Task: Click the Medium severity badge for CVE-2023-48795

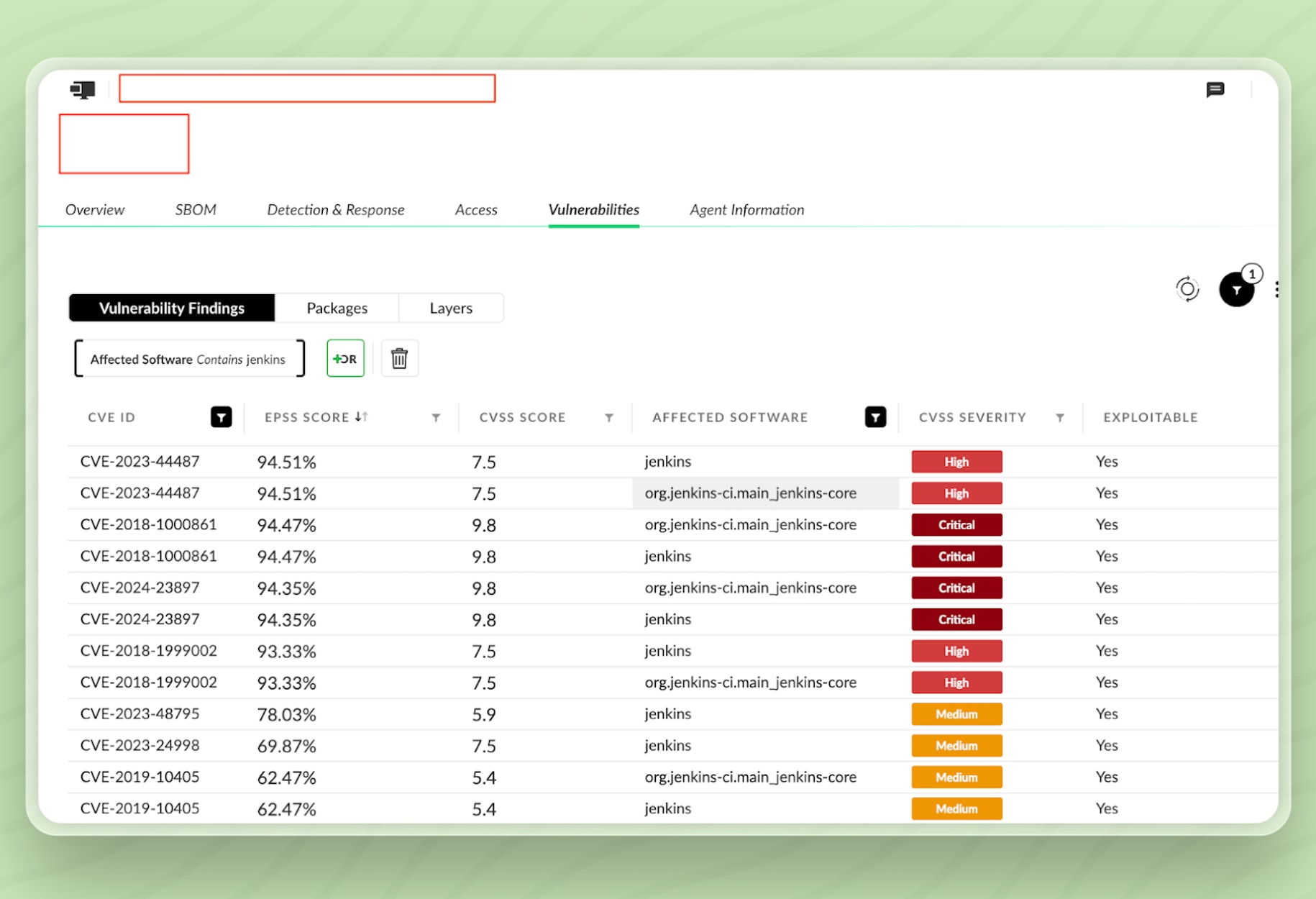Action: click(x=956, y=714)
